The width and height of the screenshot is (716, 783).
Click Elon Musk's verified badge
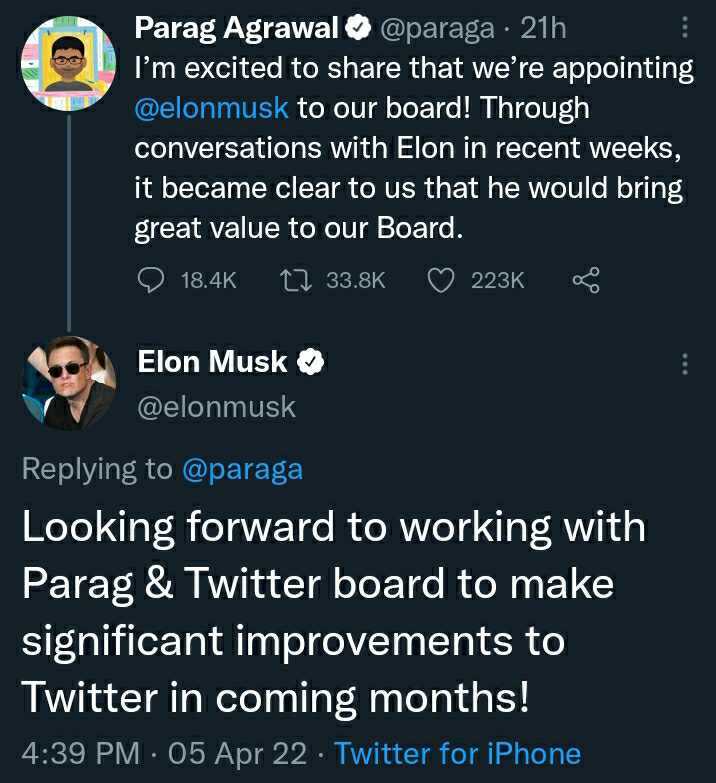pos(312,362)
